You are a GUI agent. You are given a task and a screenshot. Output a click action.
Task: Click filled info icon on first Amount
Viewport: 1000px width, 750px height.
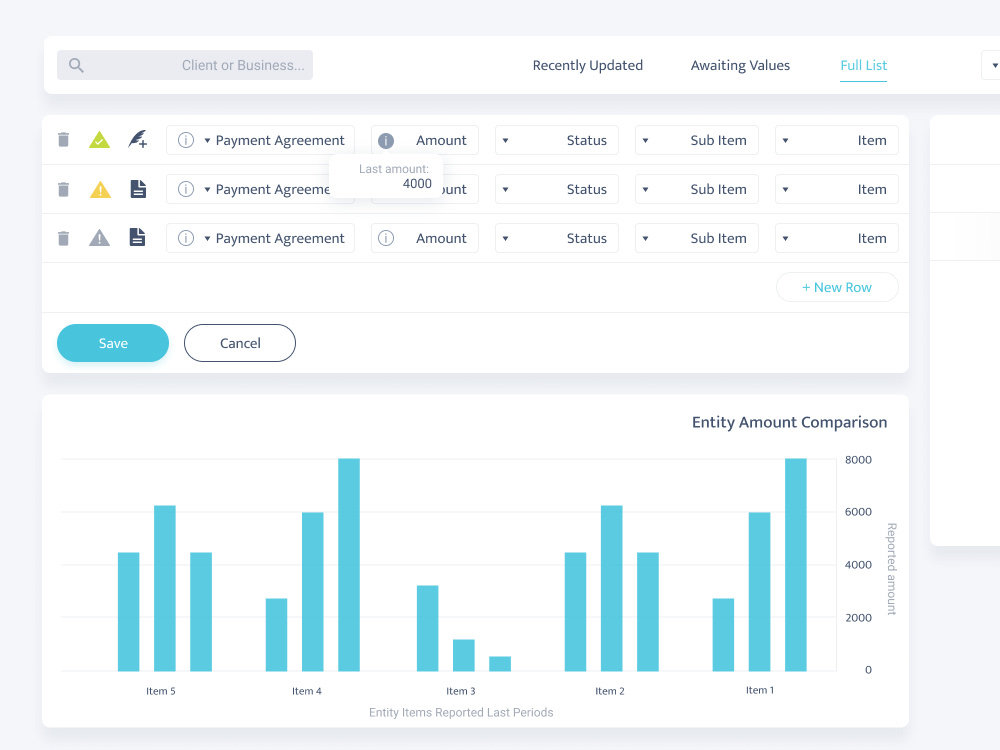pos(386,140)
